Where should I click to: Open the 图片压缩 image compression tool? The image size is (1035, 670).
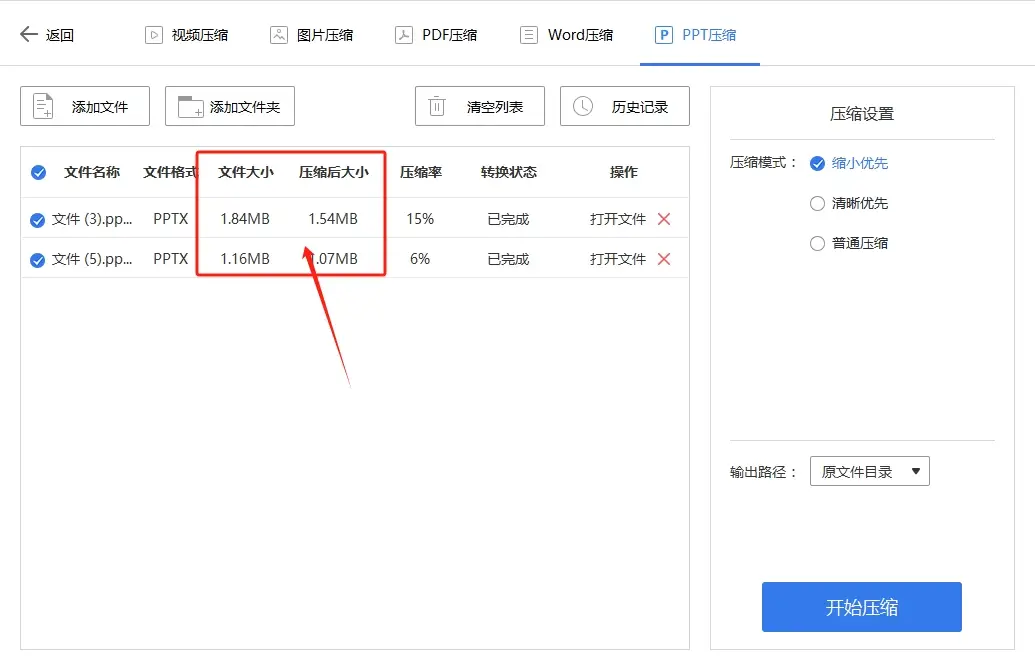pos(278,33)
